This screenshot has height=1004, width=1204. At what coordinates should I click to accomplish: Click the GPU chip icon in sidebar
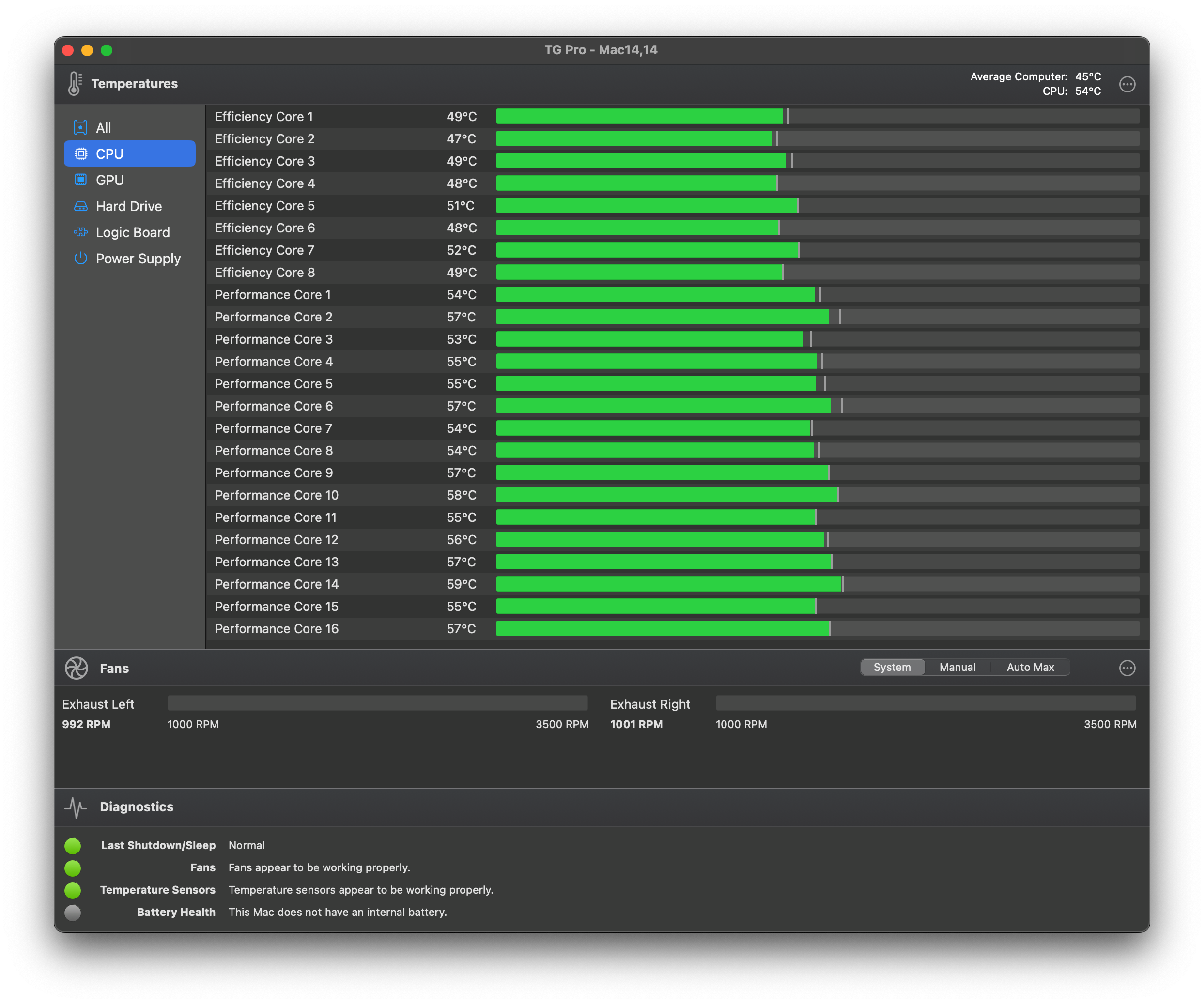(x=81, y=180)
